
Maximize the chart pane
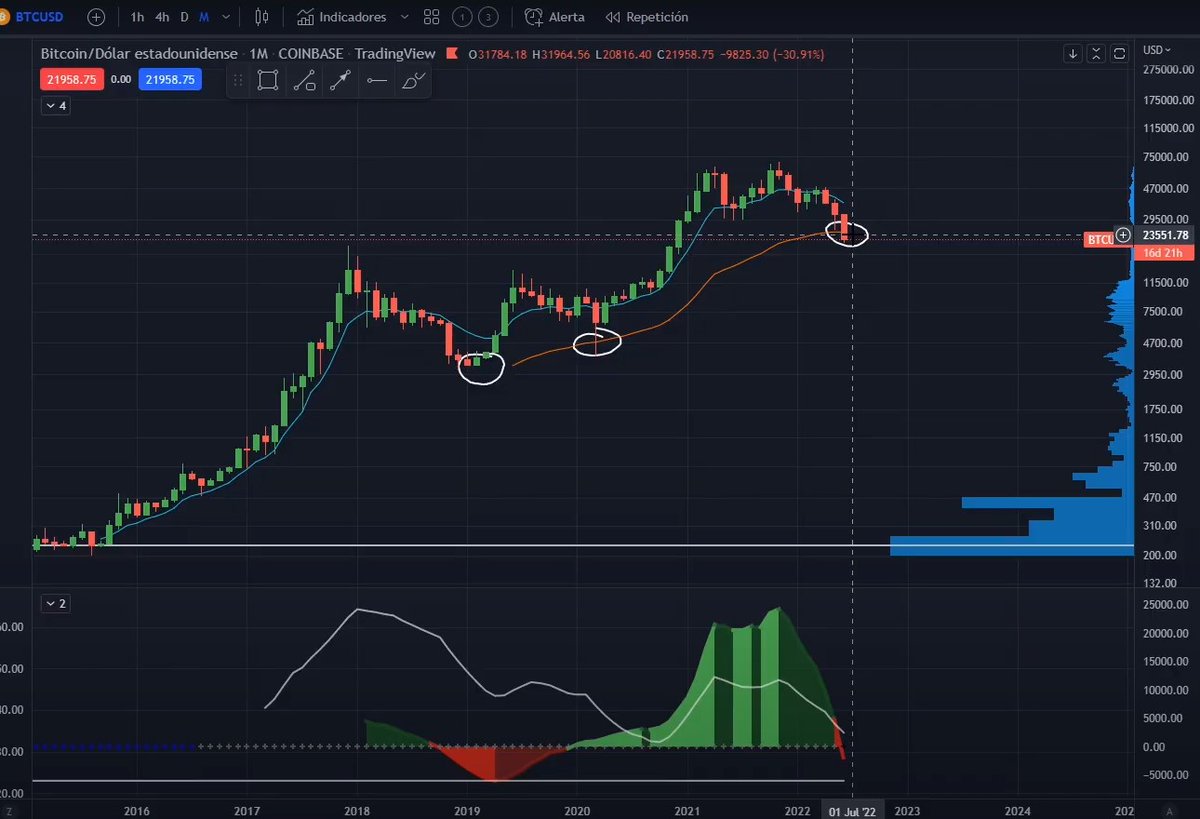coord(1120,53)
